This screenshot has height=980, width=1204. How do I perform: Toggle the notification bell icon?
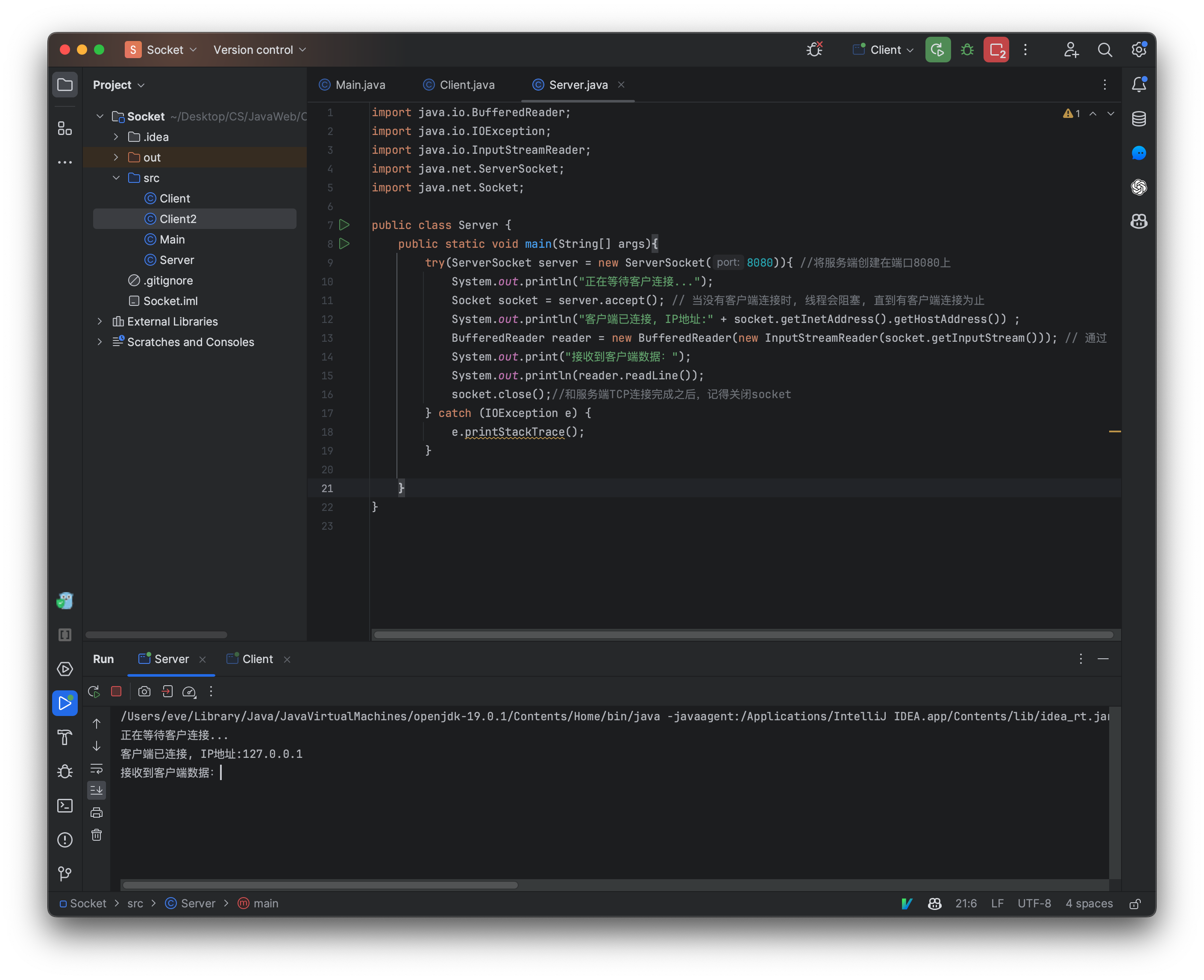[1138, 85]
